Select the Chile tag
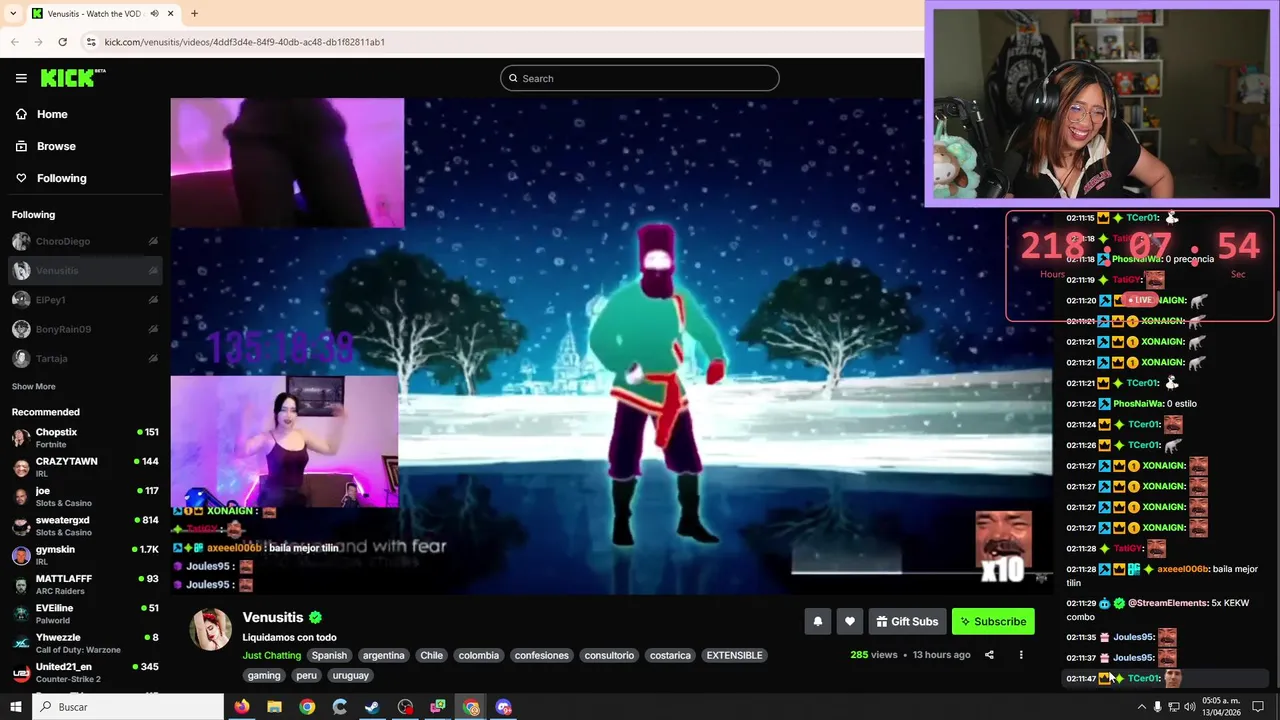Image resolution: width=1280 pixels, height=720 pixels. (x=431, y=655)
